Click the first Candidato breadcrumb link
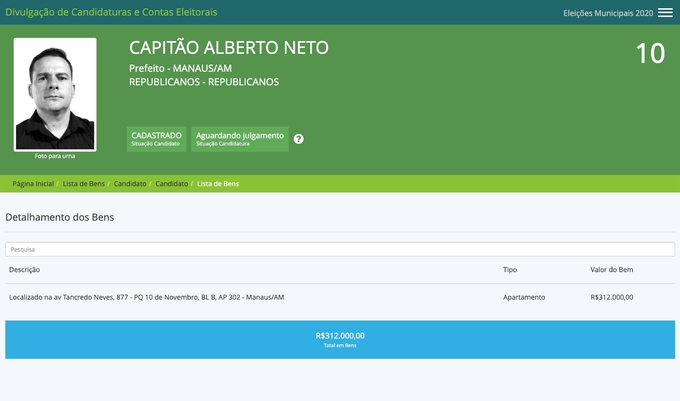 (x=130, y=184)
